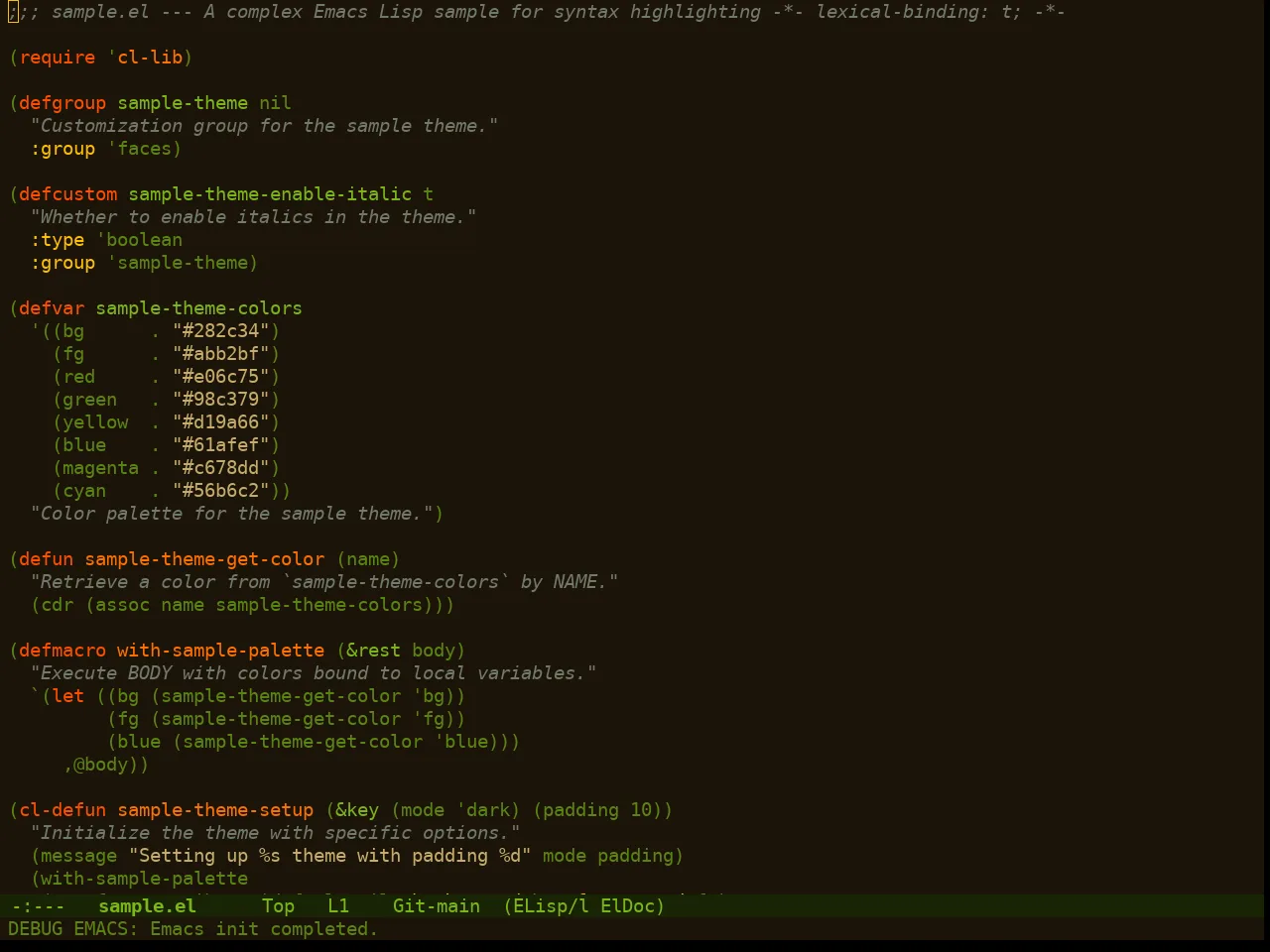Click the defun keyword
This screenshot has height=952, width=1270.
47,559
